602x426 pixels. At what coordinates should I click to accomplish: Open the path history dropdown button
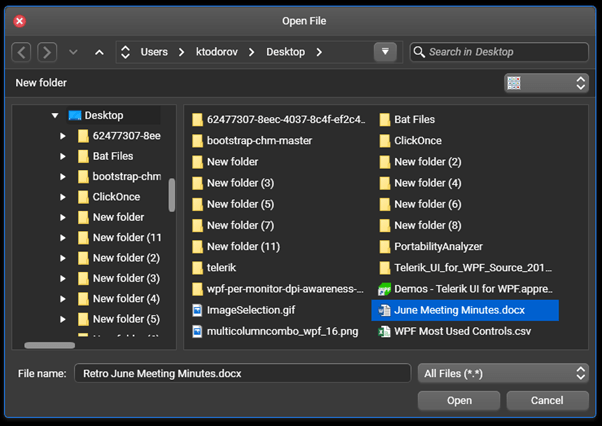click(385, 52)
